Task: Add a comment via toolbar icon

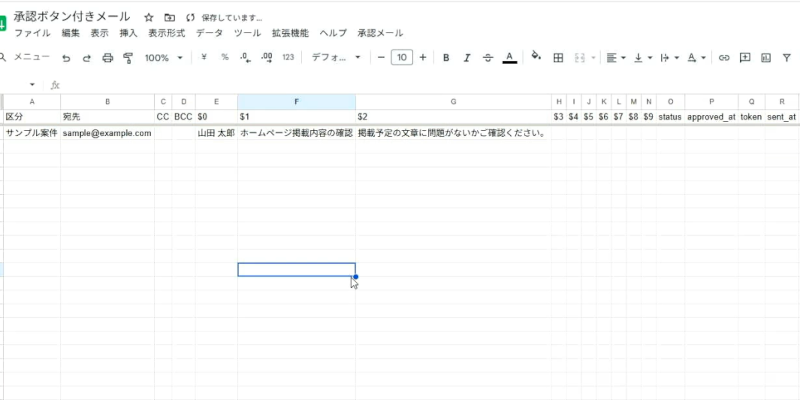Action: 745,58
